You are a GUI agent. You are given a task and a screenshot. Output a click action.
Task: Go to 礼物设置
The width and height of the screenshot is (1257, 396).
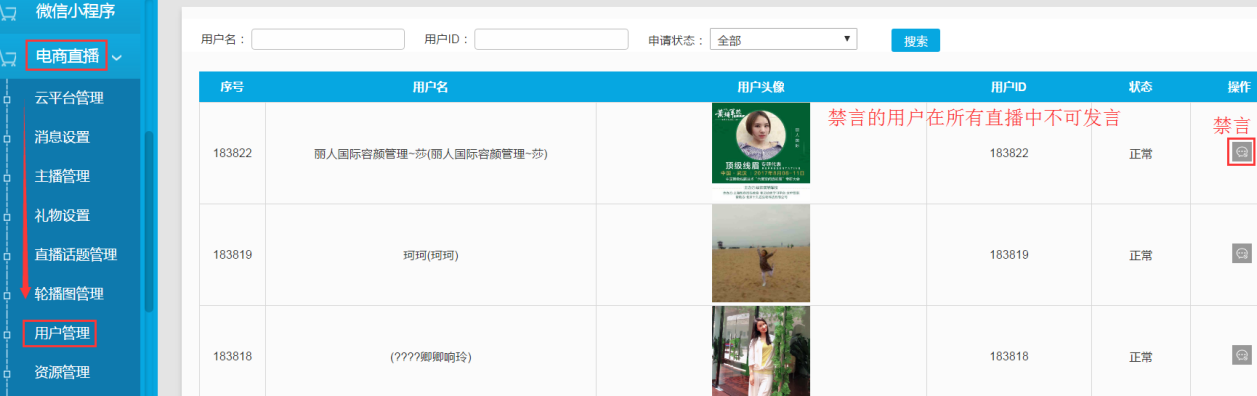[62, 215]
